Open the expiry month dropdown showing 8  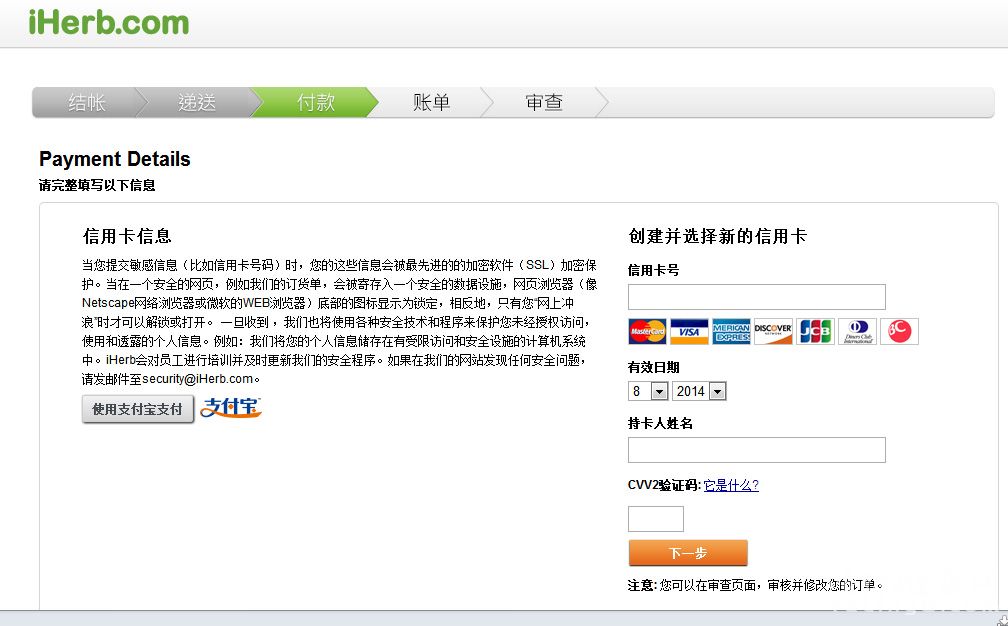click(x=648, y=391)
